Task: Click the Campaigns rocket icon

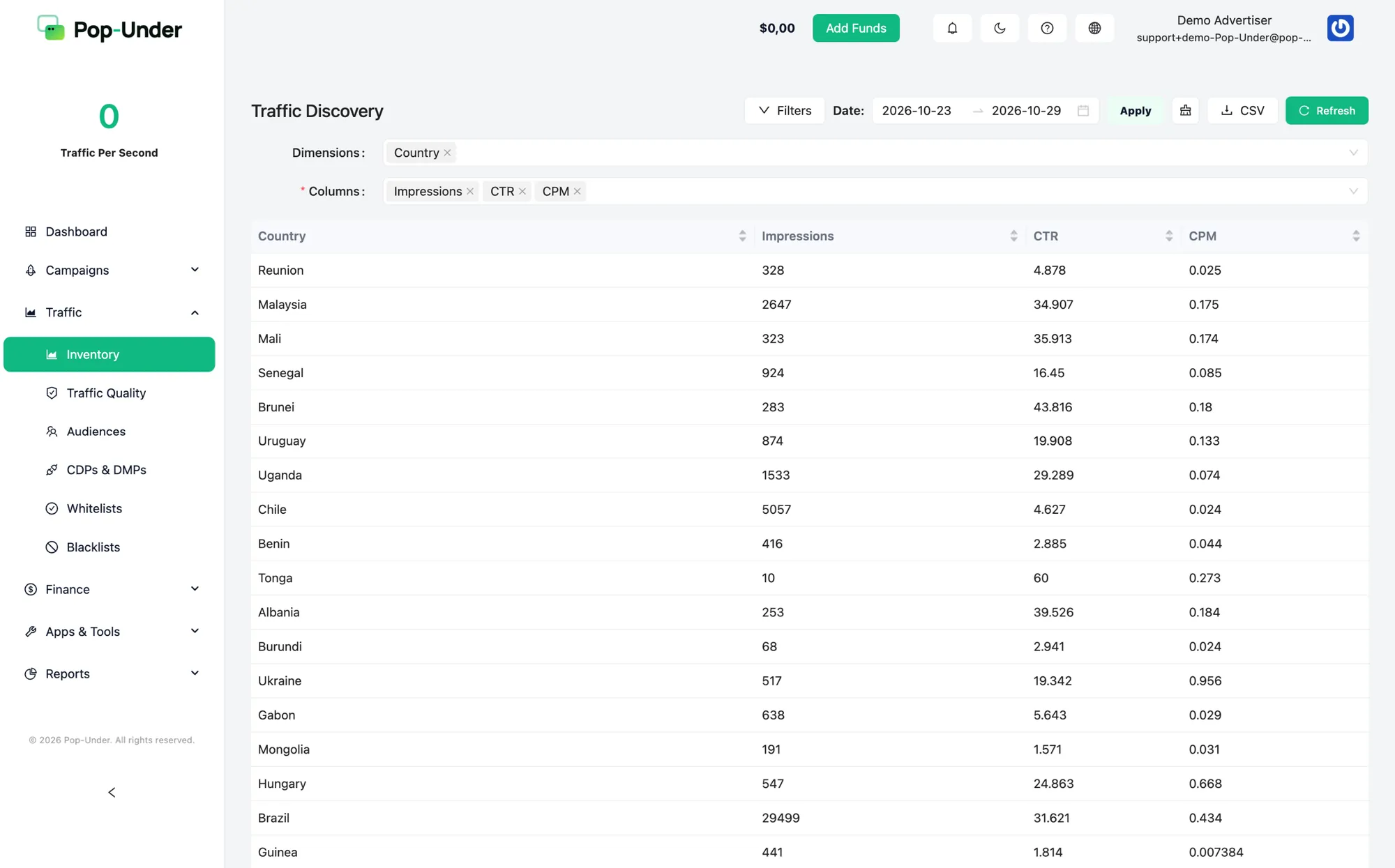Action: coord(31,270)
